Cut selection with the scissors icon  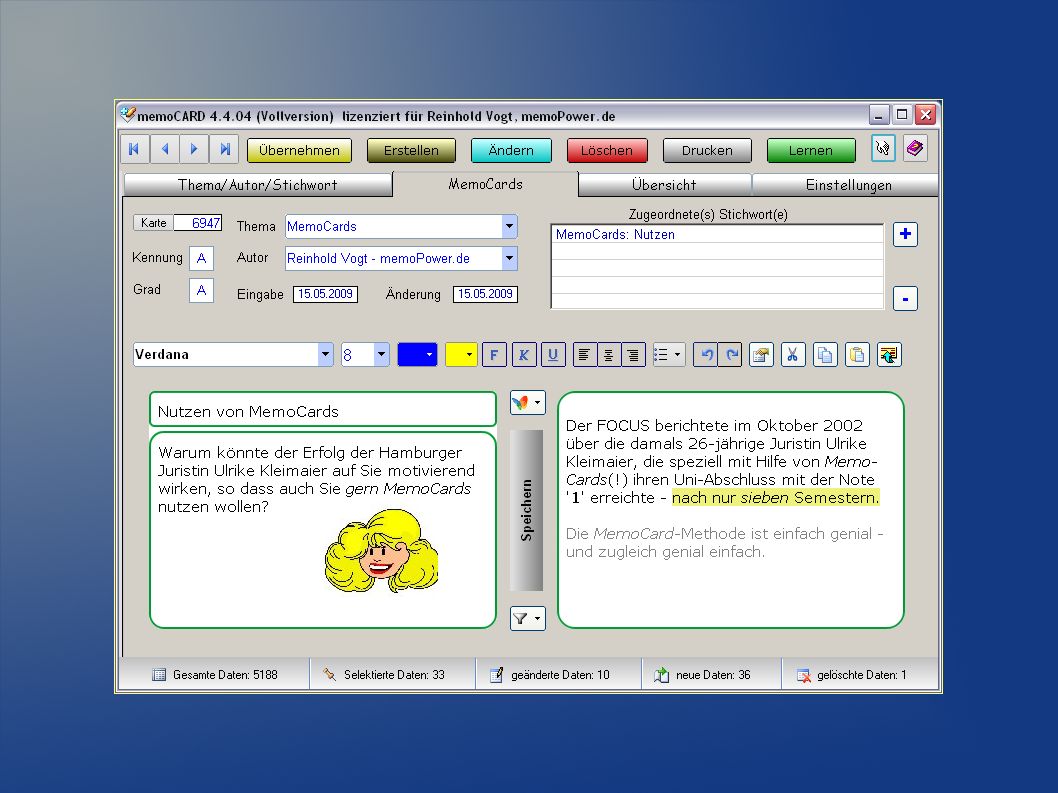(793, 355)
